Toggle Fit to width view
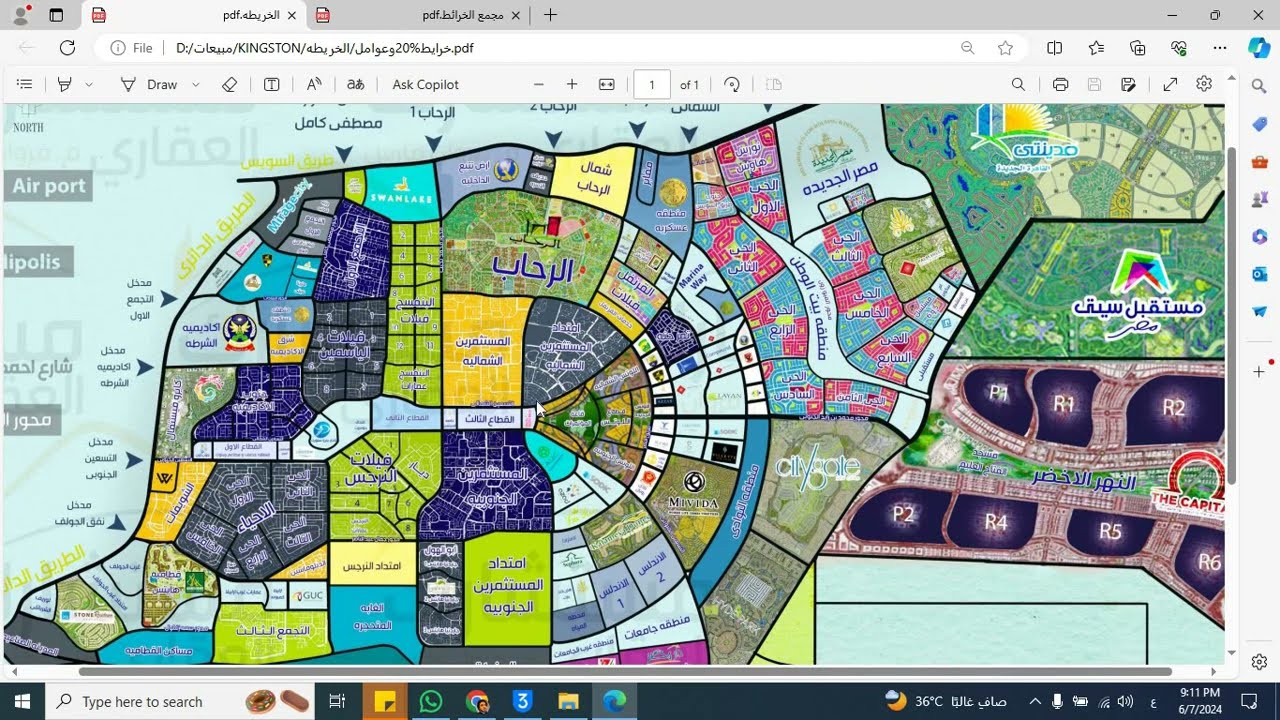This screenshot has height=720, width=1280. (606, 85)
